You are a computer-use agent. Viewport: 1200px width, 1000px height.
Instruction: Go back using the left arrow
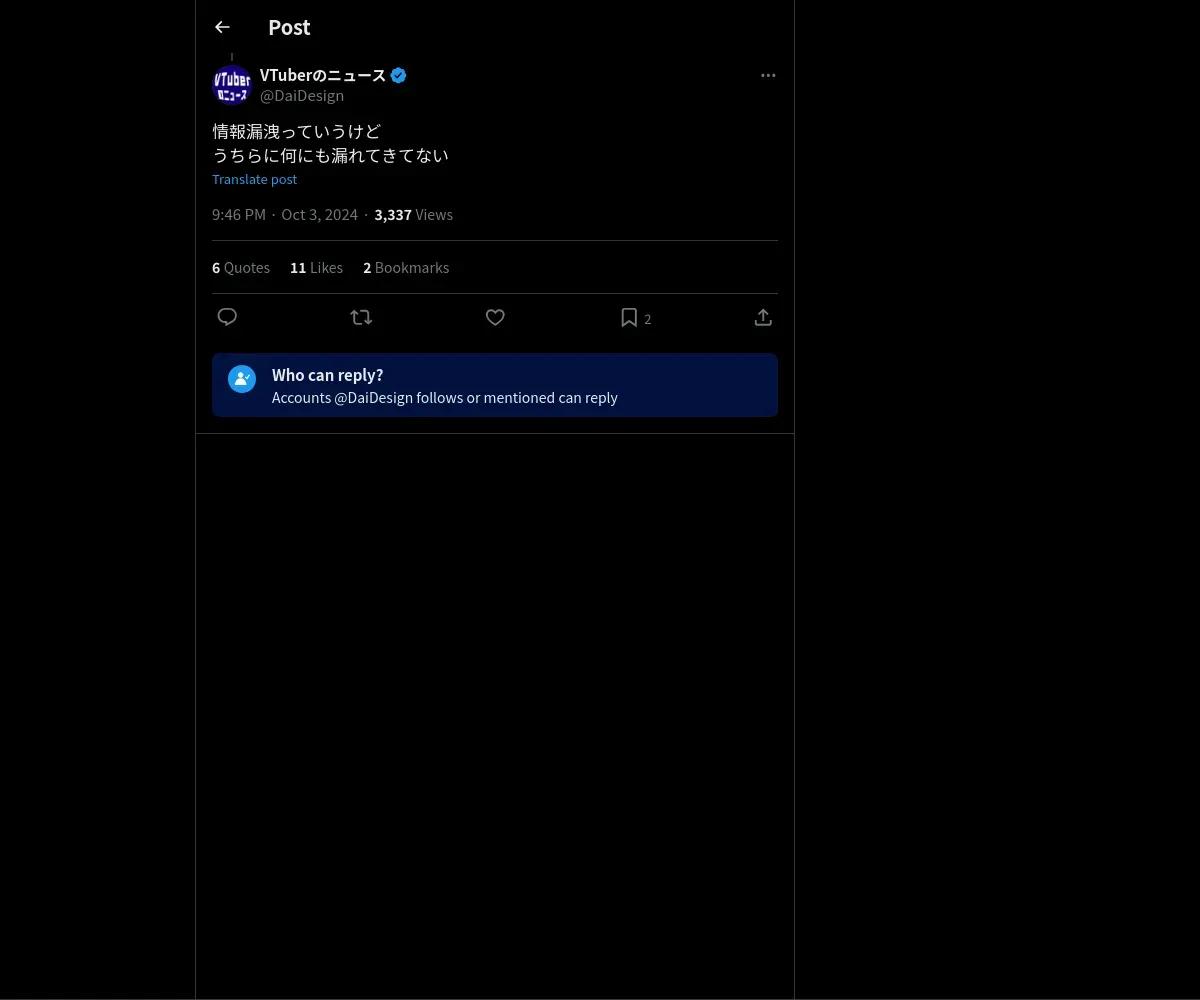click(x=222, y=28)
